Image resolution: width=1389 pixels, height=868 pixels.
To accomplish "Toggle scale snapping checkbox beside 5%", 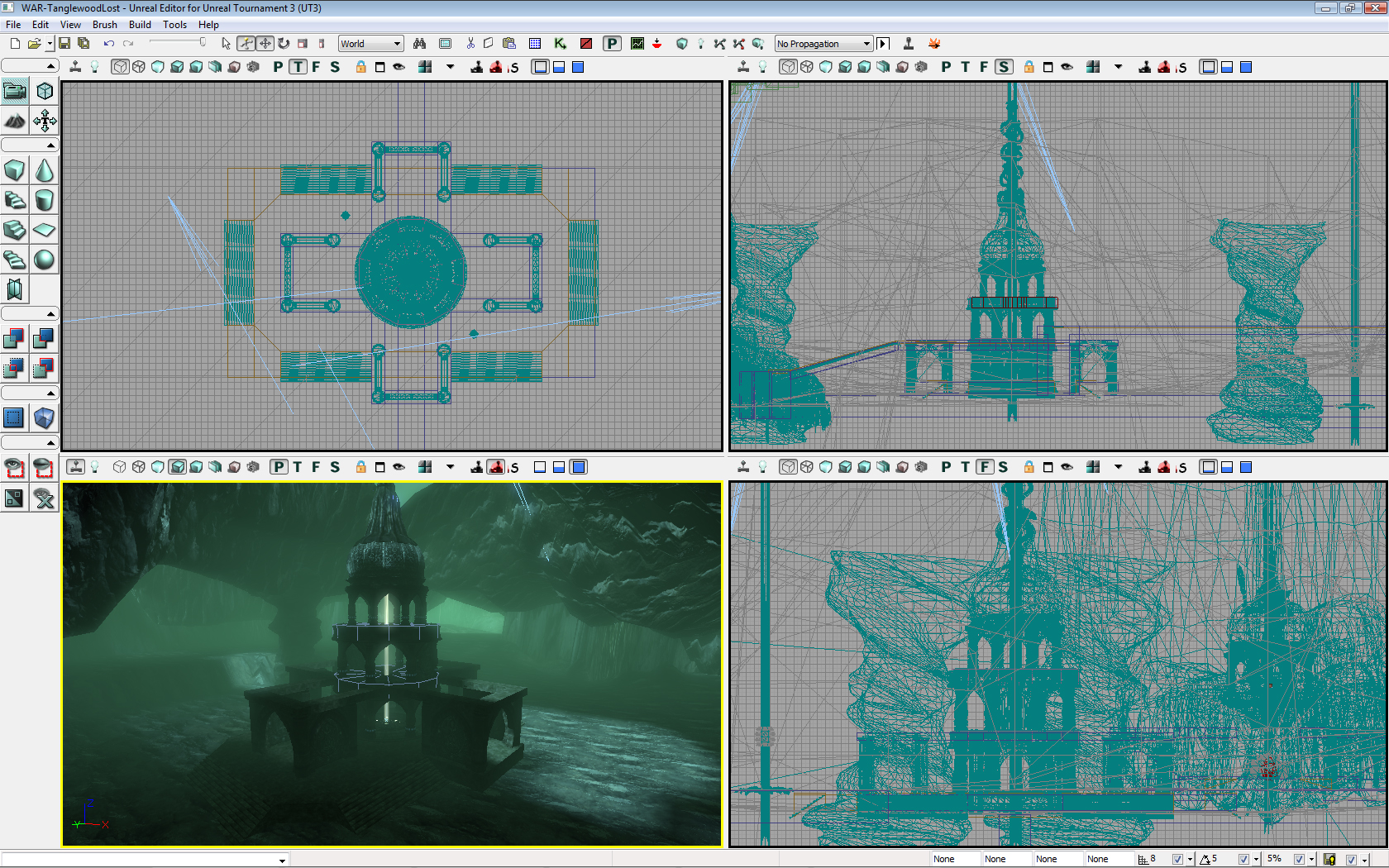I will [1299, 860].
